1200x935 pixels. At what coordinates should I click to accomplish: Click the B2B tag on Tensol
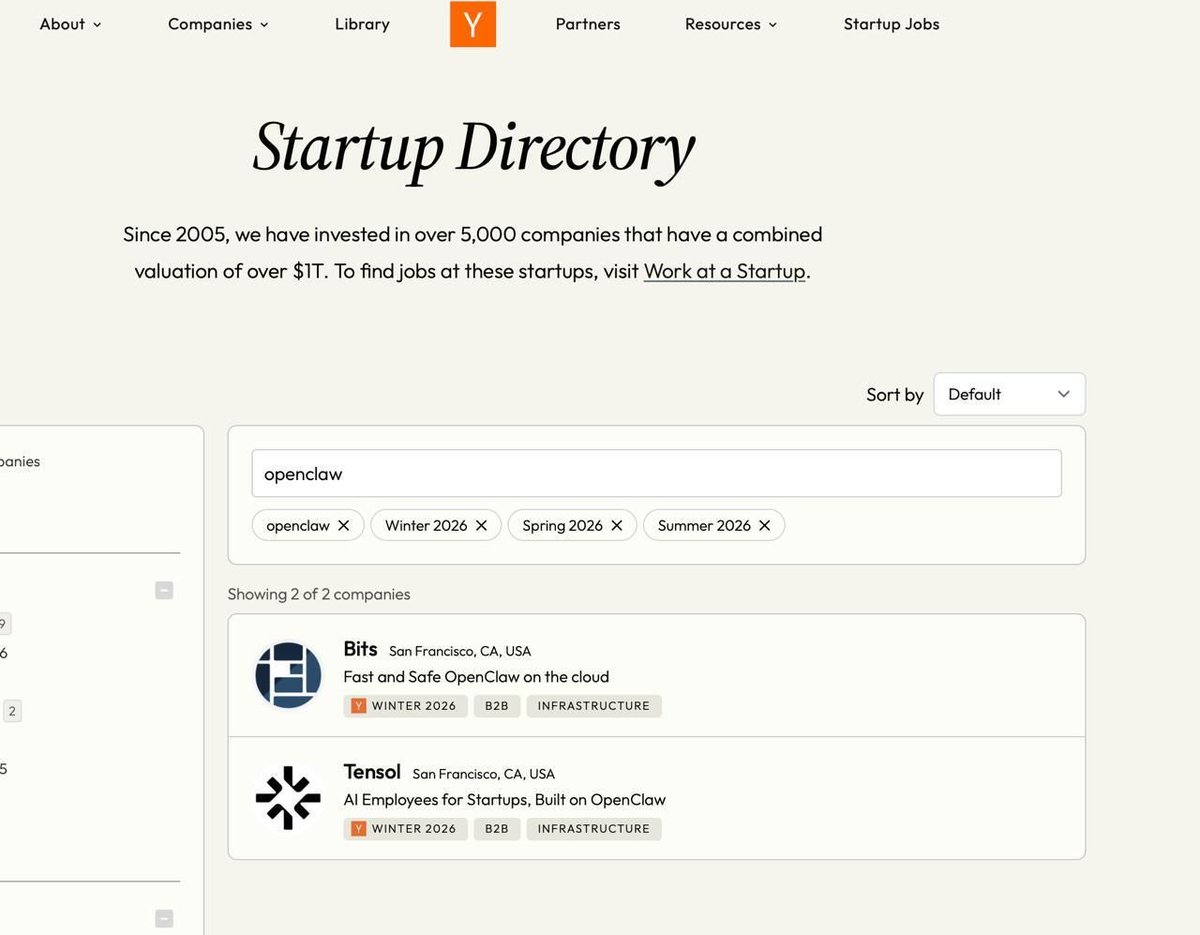point(497,829)
